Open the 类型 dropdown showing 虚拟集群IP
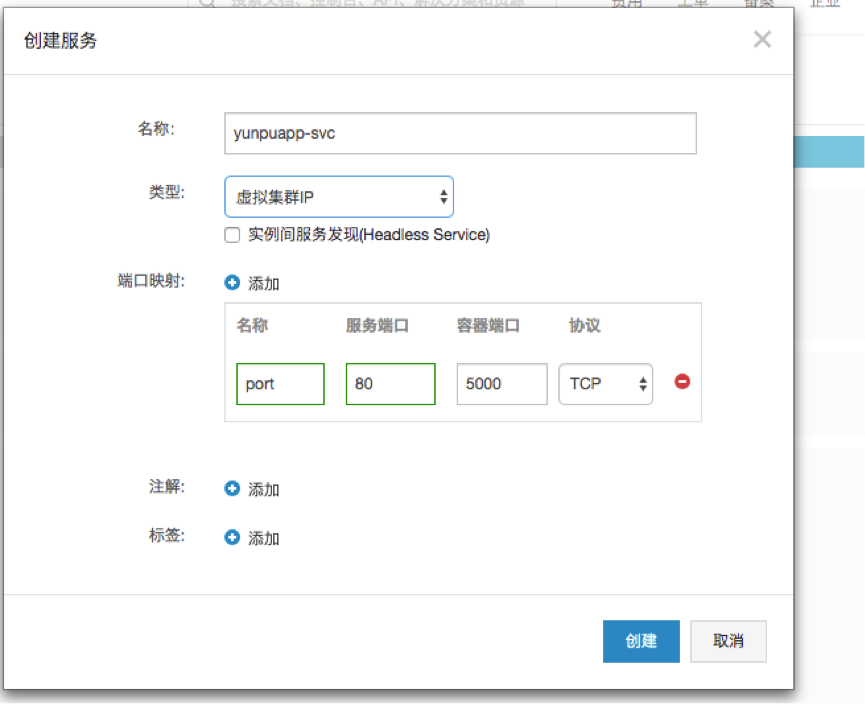 [x=339, y=197]
